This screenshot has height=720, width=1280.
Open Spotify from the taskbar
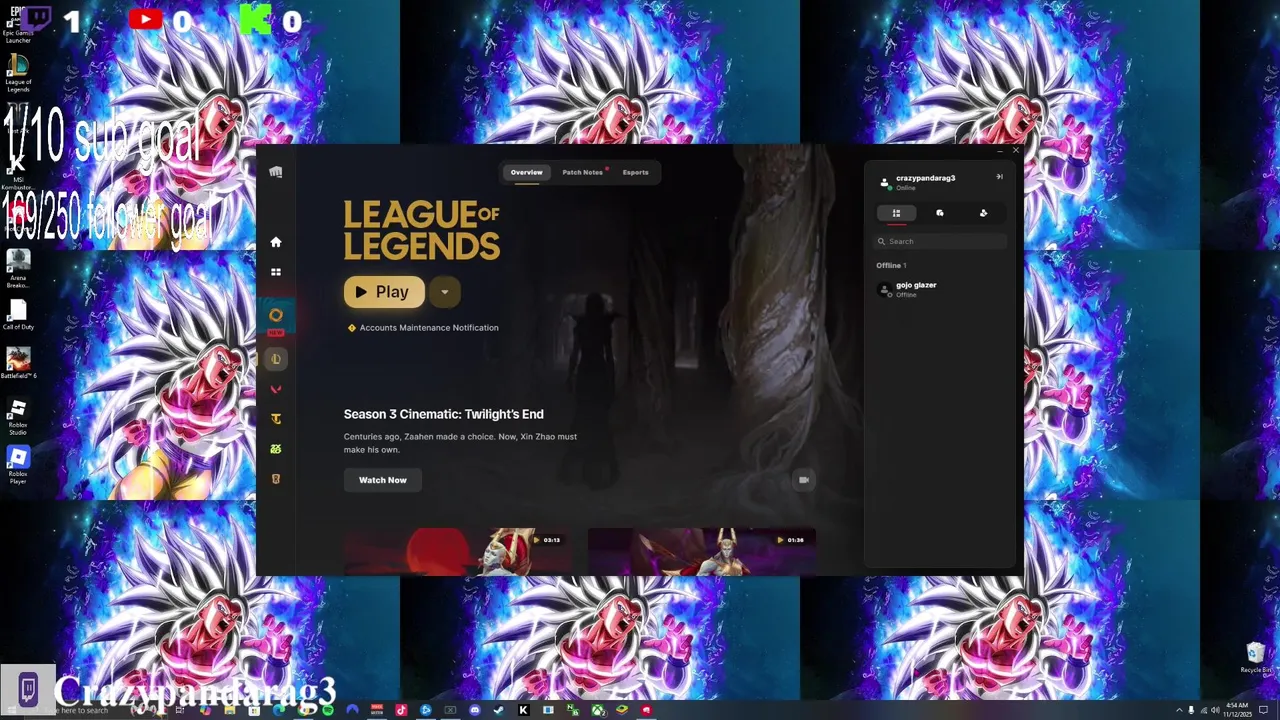click(x=328, y=710)
